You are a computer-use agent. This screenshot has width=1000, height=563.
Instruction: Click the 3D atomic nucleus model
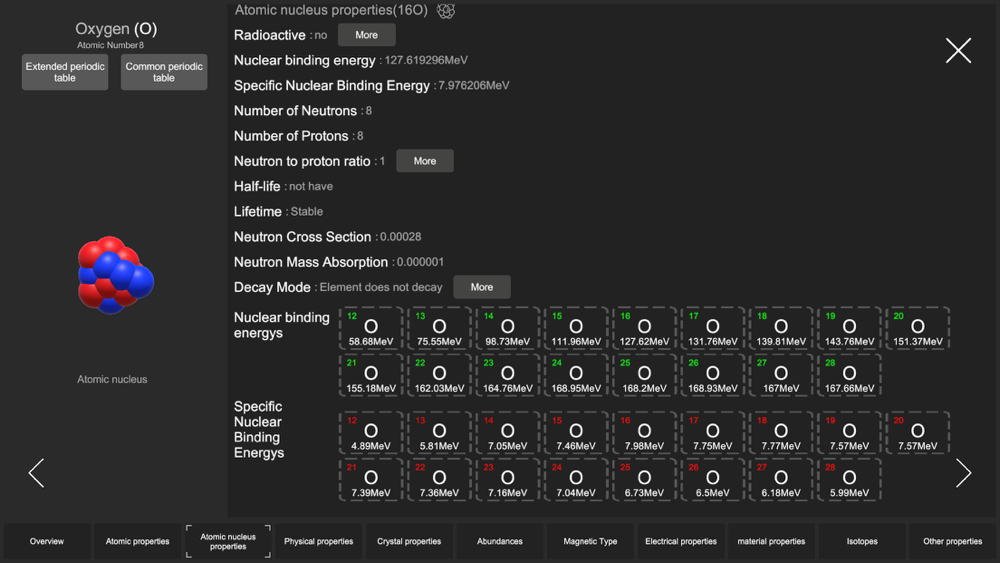115,275
